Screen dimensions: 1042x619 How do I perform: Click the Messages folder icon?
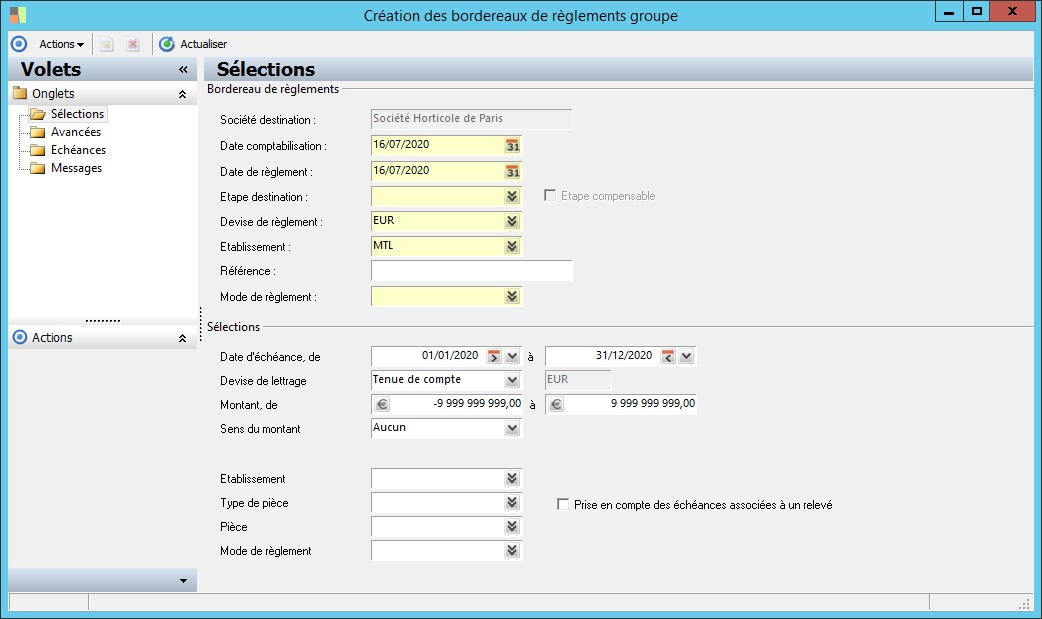point(38,168)
